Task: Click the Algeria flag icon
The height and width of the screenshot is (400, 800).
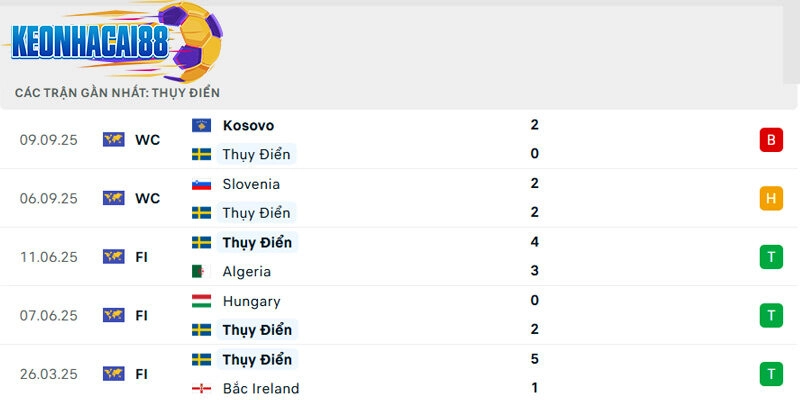Action: (201, 271)
